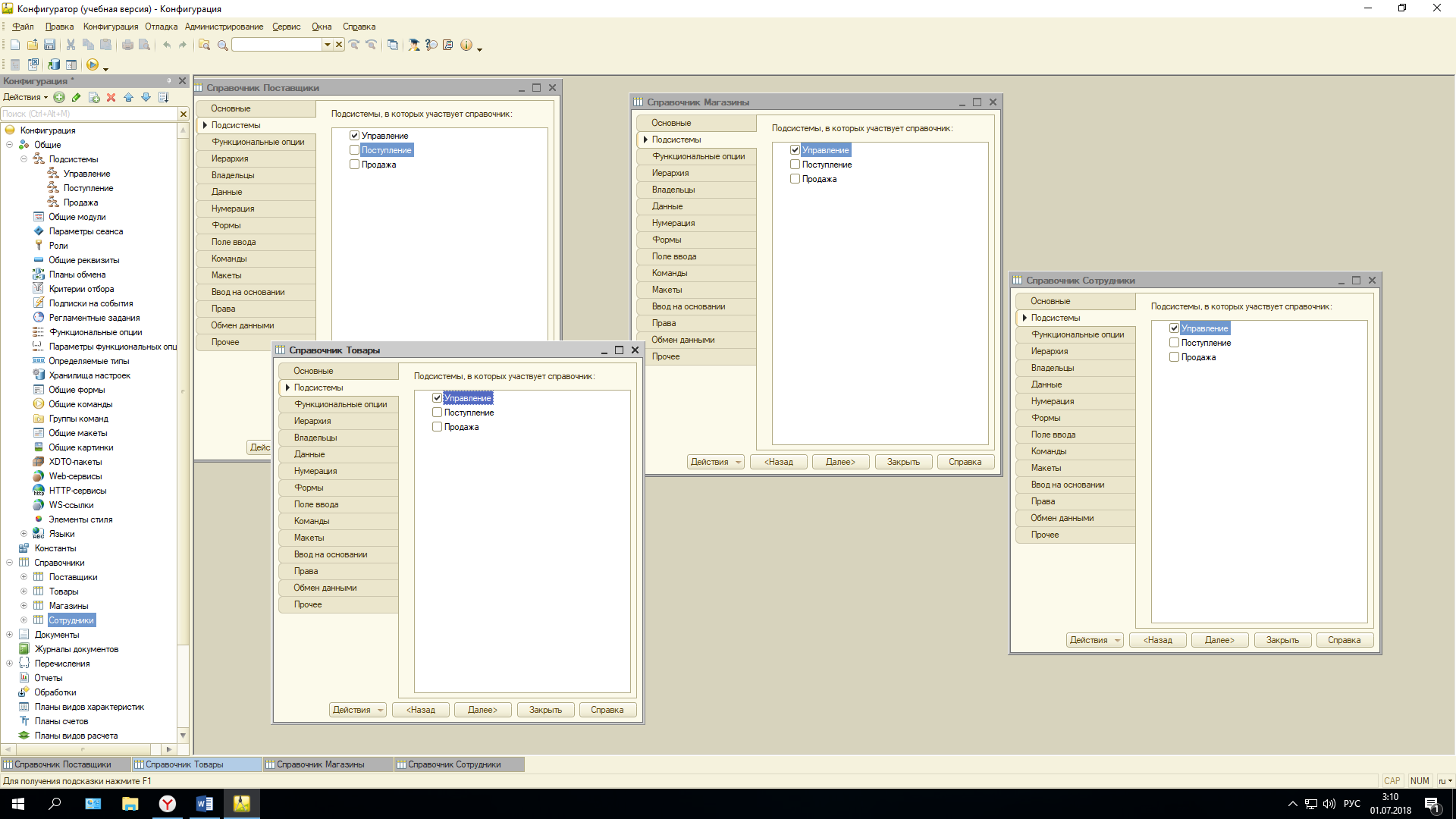Open the Администрирование menu
1456x819 pixels.
click(224, 27)
